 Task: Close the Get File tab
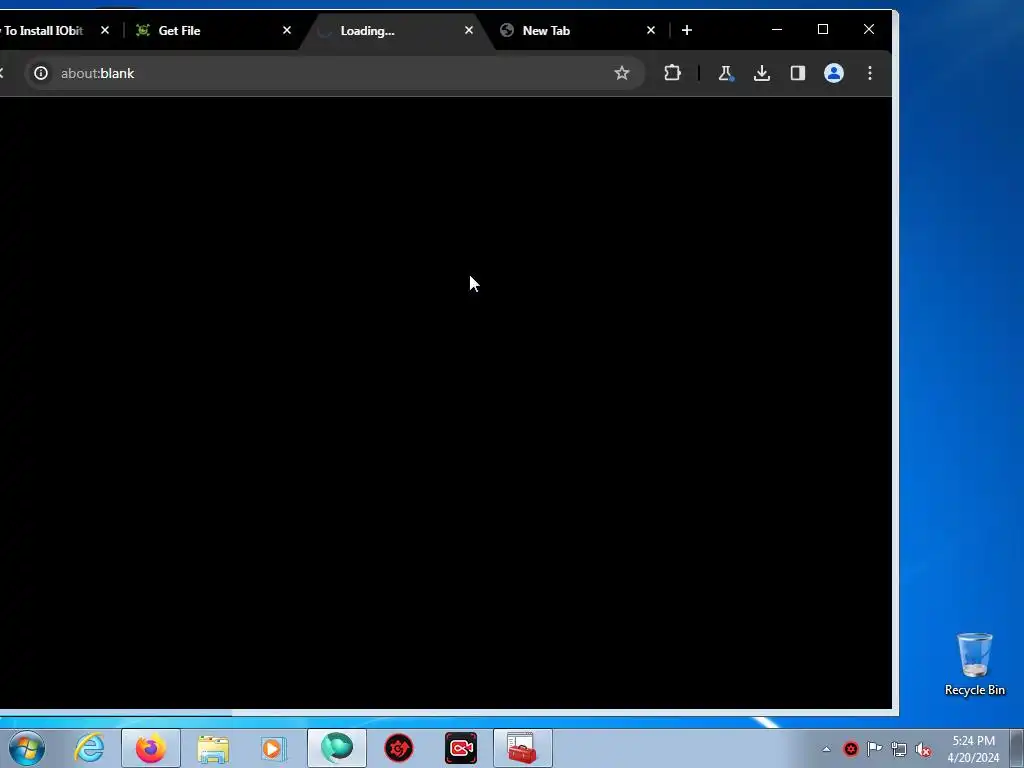click(287, 31)
